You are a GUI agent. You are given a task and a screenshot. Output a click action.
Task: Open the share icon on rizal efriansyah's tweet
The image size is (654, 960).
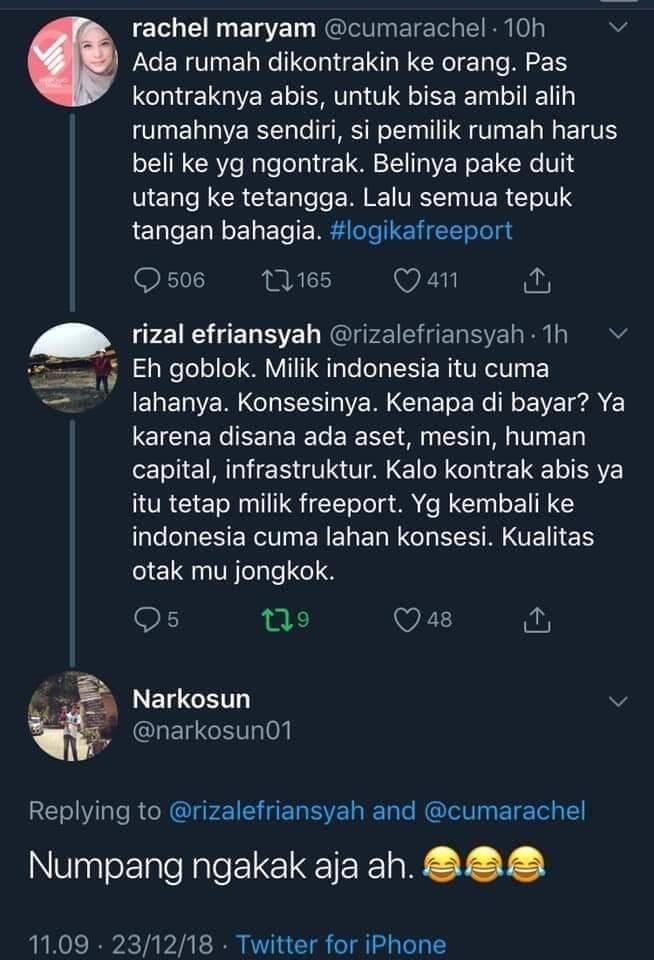point(537,620)
